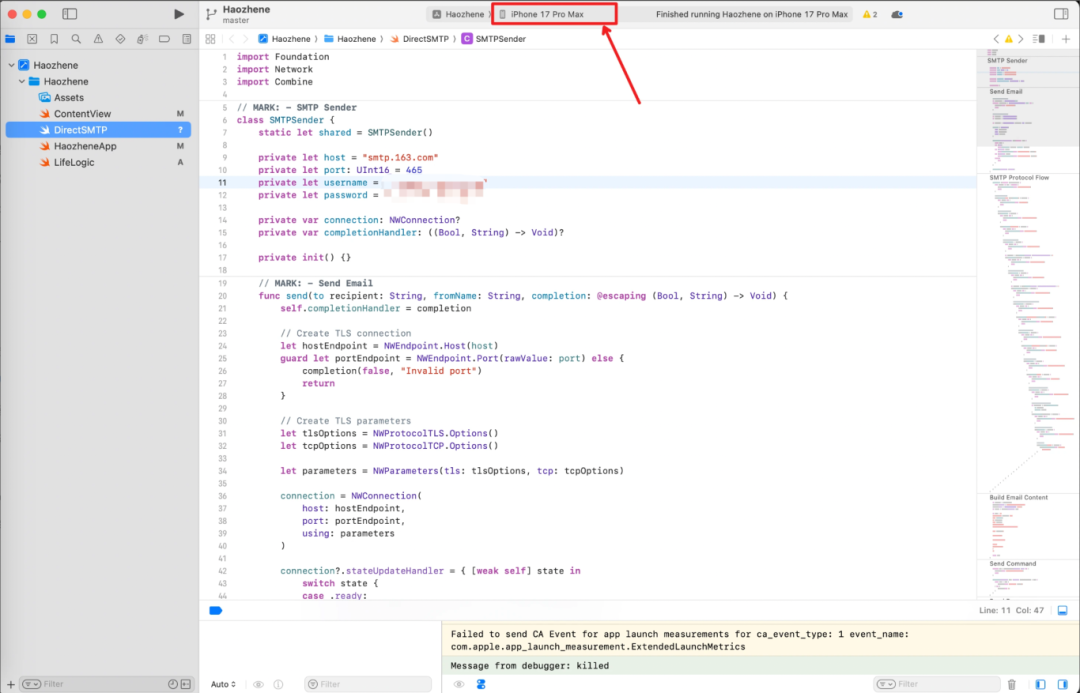Image resolution: width=1080 pixels, height=693 pixels.
Task: Choose the iPhone 17 Pro Max destination
Action: [547, 14]
